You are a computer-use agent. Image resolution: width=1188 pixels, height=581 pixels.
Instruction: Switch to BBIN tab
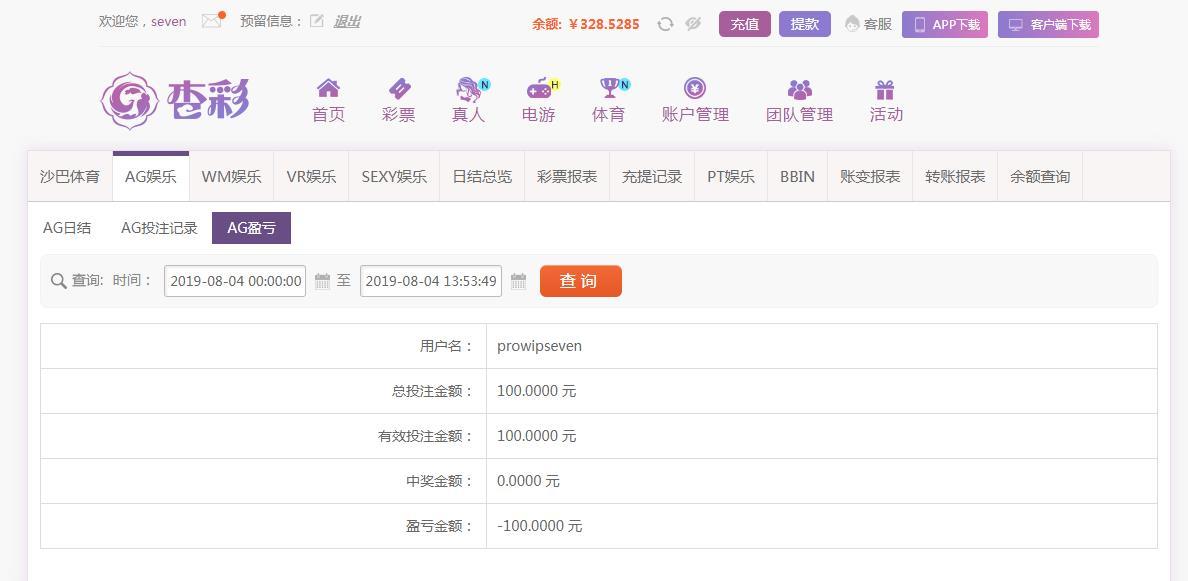pos(797,176)
